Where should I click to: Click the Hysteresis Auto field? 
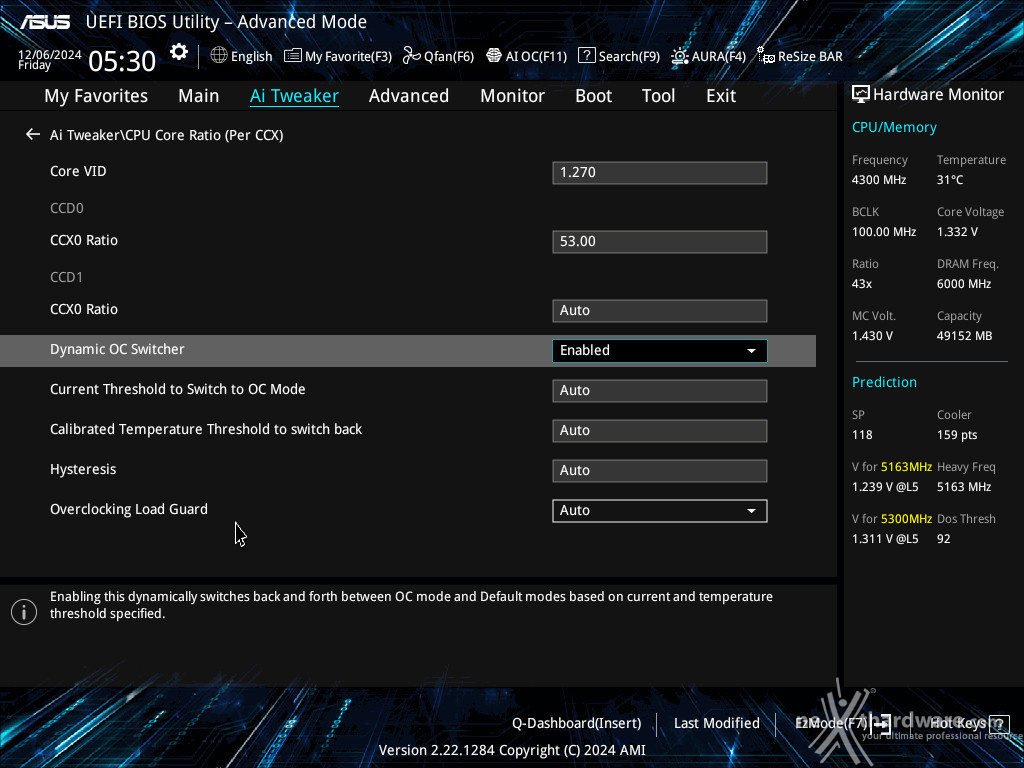660,471
